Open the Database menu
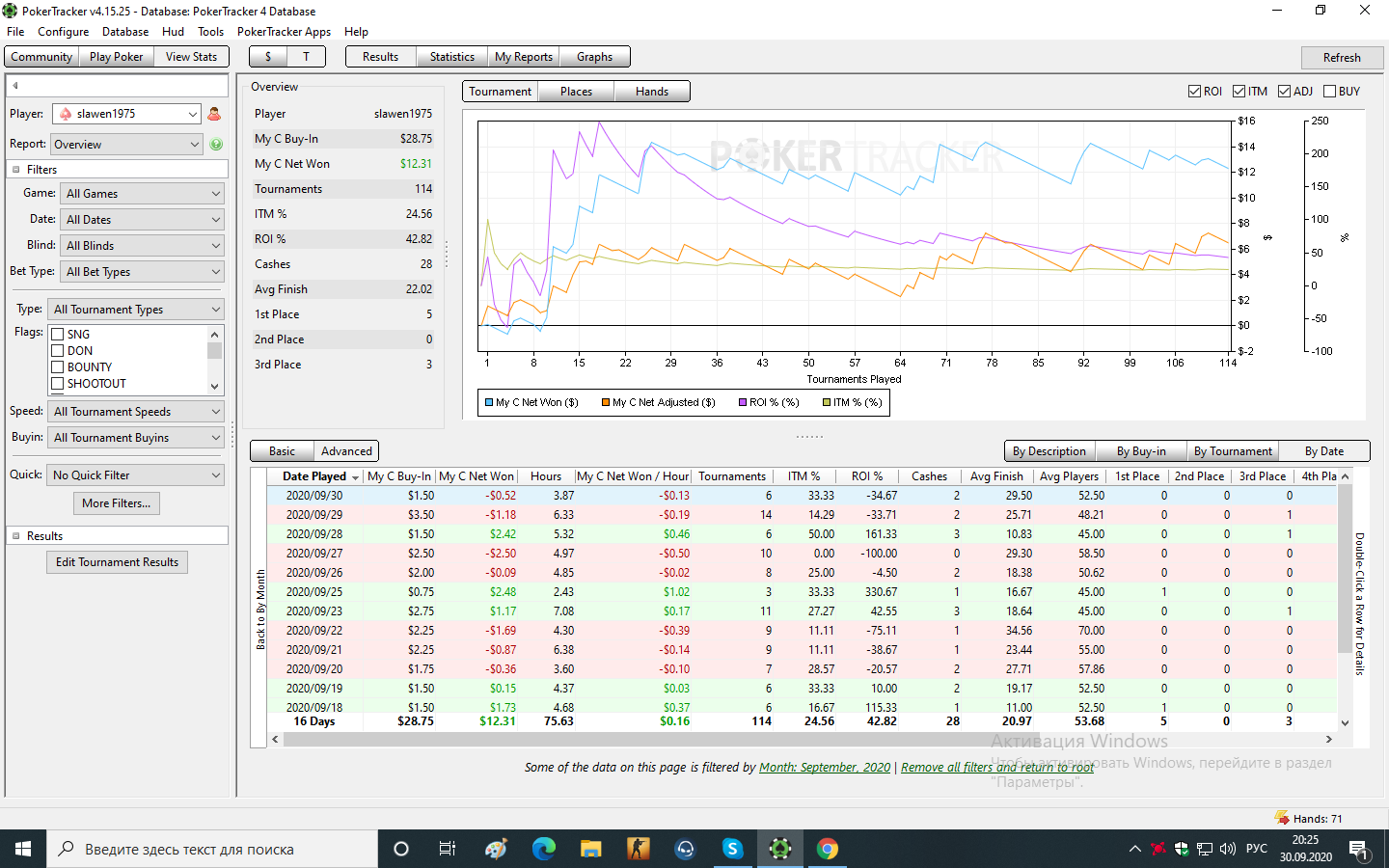This screenshot has height=868, width=1389. pyautogui.click(x=125, y=32)
